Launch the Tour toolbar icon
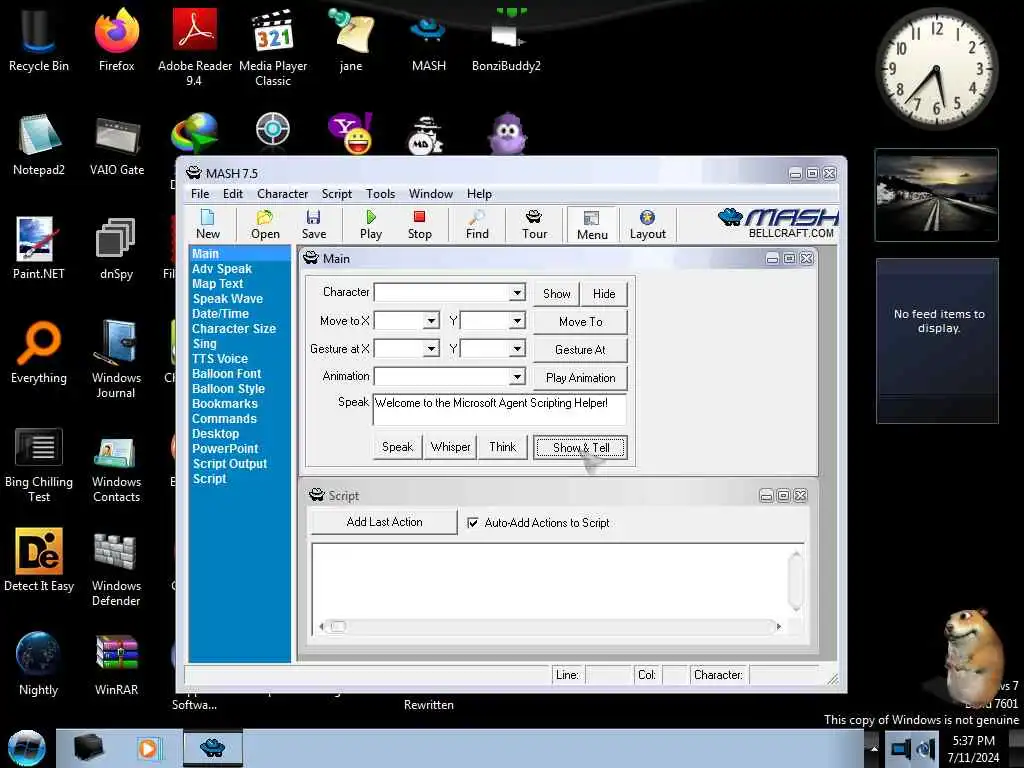 click(x=534, y=225)
